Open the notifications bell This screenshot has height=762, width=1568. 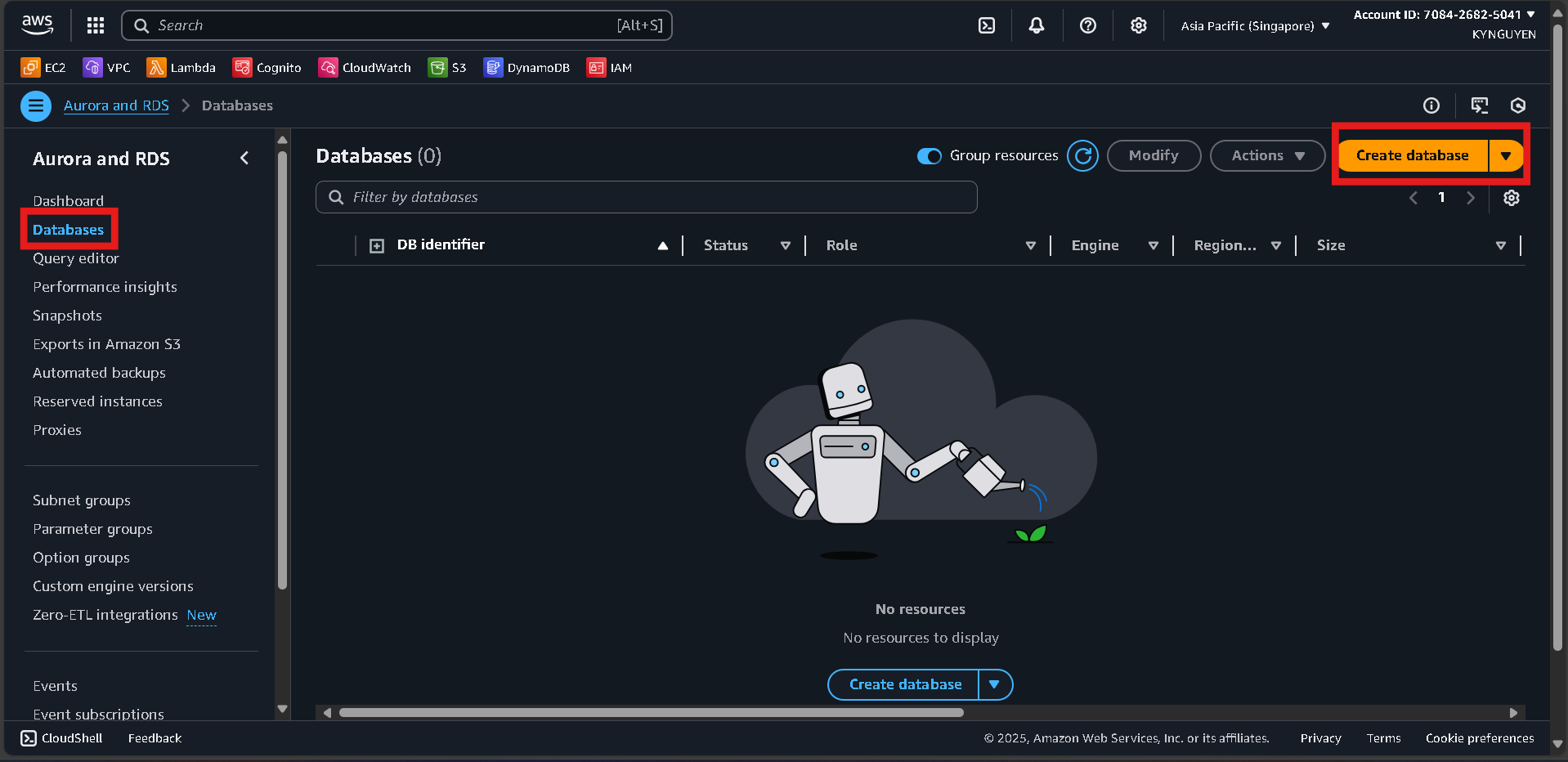coord(1036,25)
